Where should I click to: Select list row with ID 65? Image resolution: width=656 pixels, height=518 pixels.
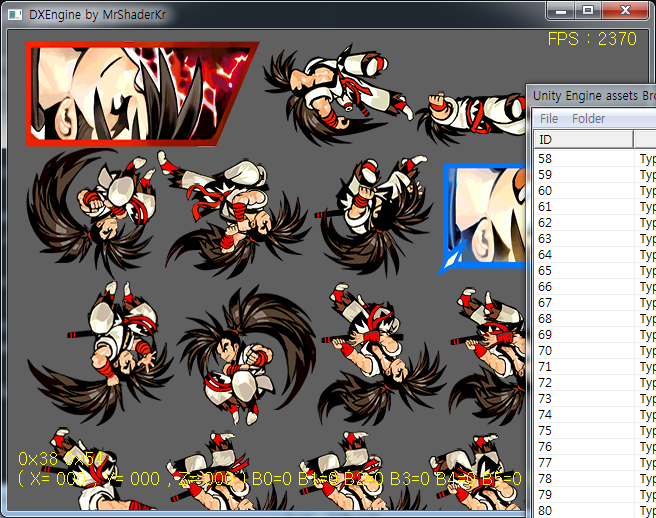[595, 271]
